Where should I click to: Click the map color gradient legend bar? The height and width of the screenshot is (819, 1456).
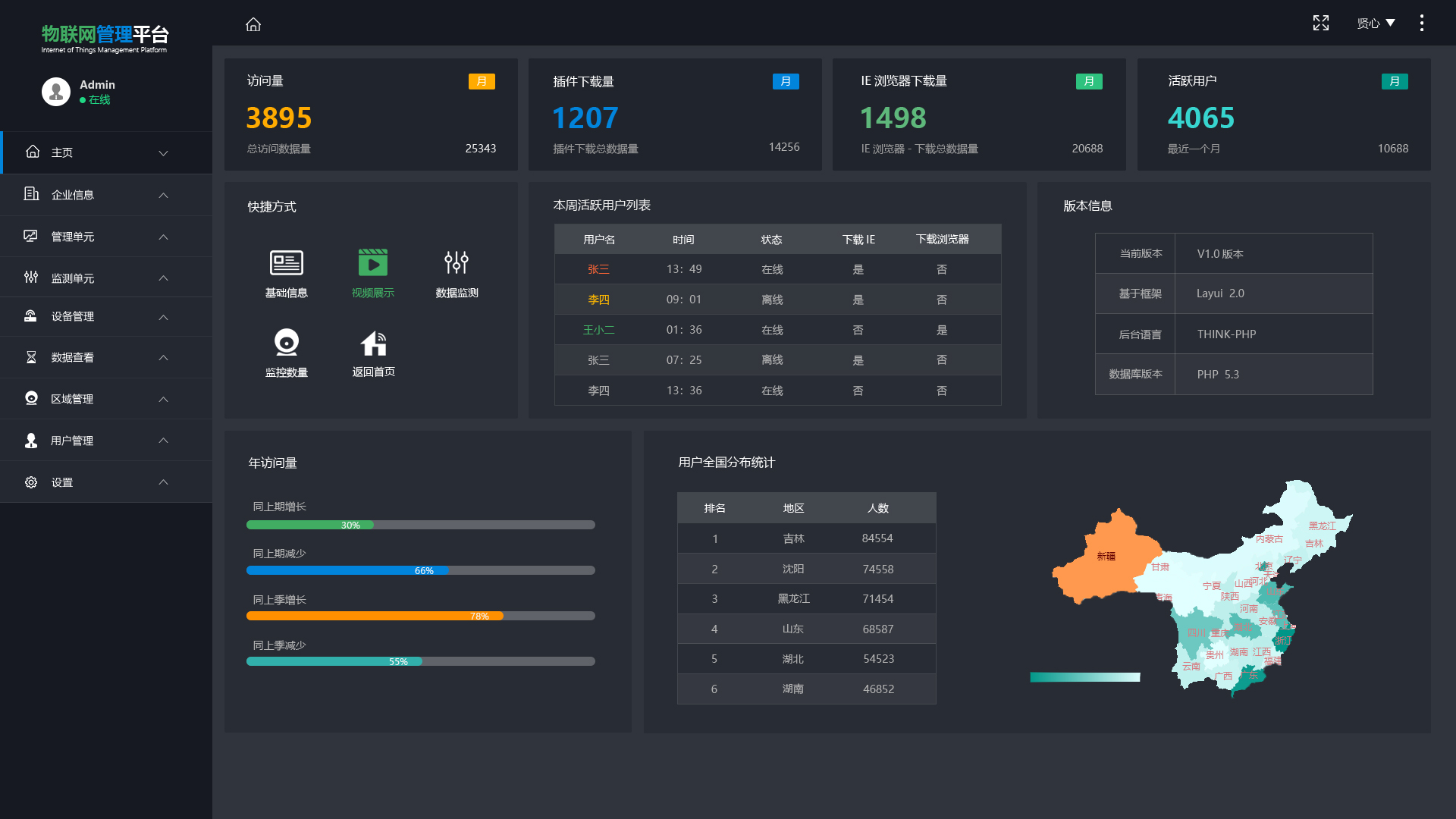click(x=1085, y=677)
